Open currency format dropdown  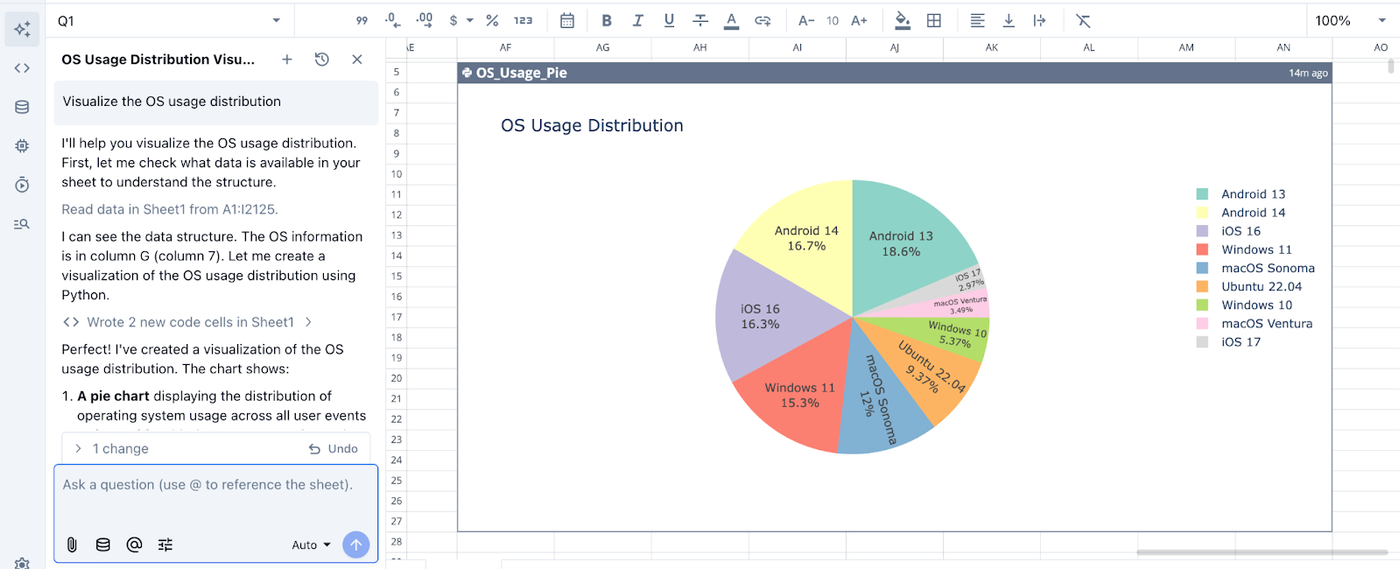(461, 20)
